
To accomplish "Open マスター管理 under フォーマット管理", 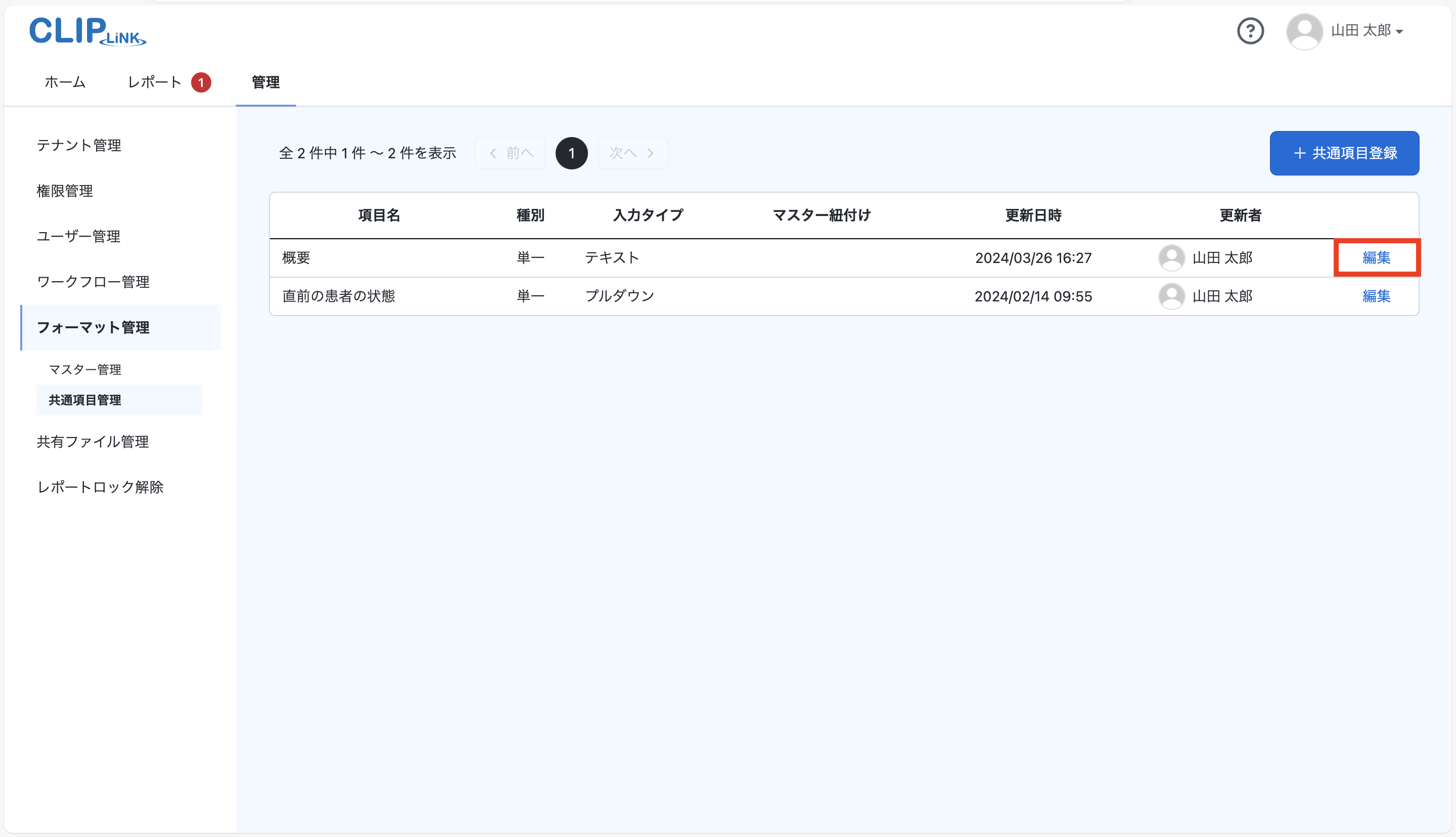I will pos(85,369).
